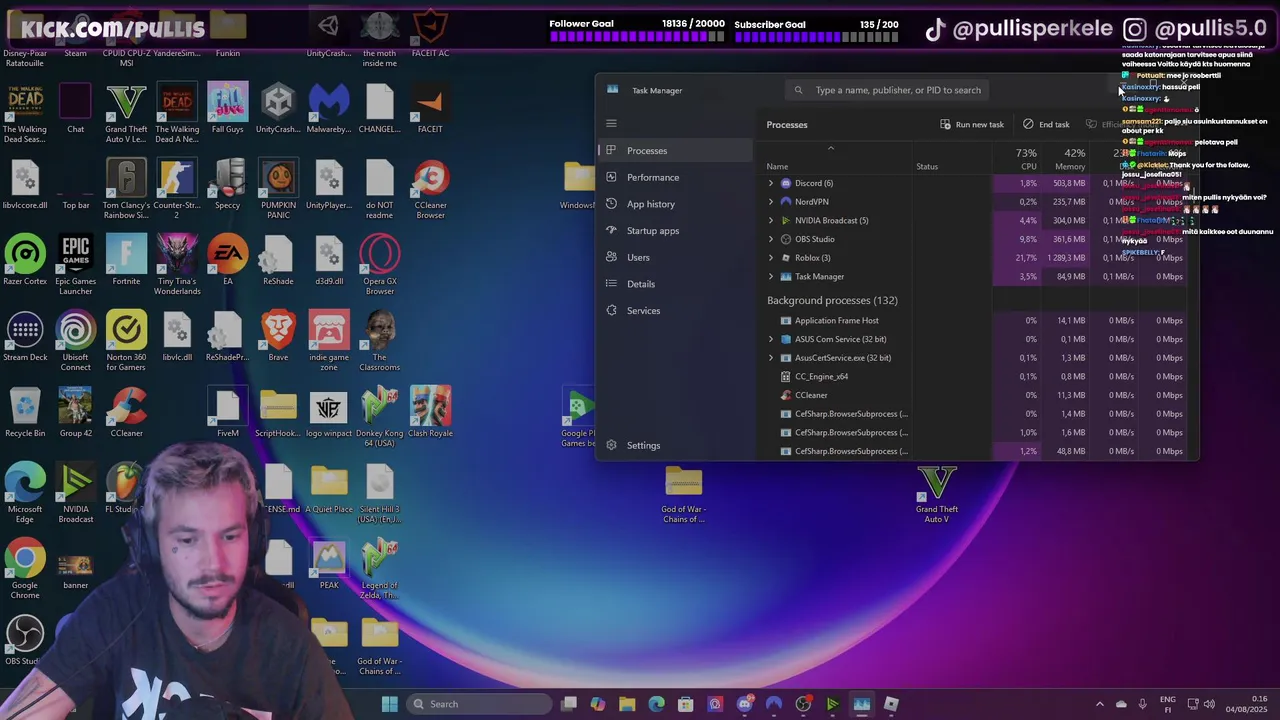Open the Services tab in Task Manager
The width and height of the screenshot is (1280, 720).
tap(675, 311)
